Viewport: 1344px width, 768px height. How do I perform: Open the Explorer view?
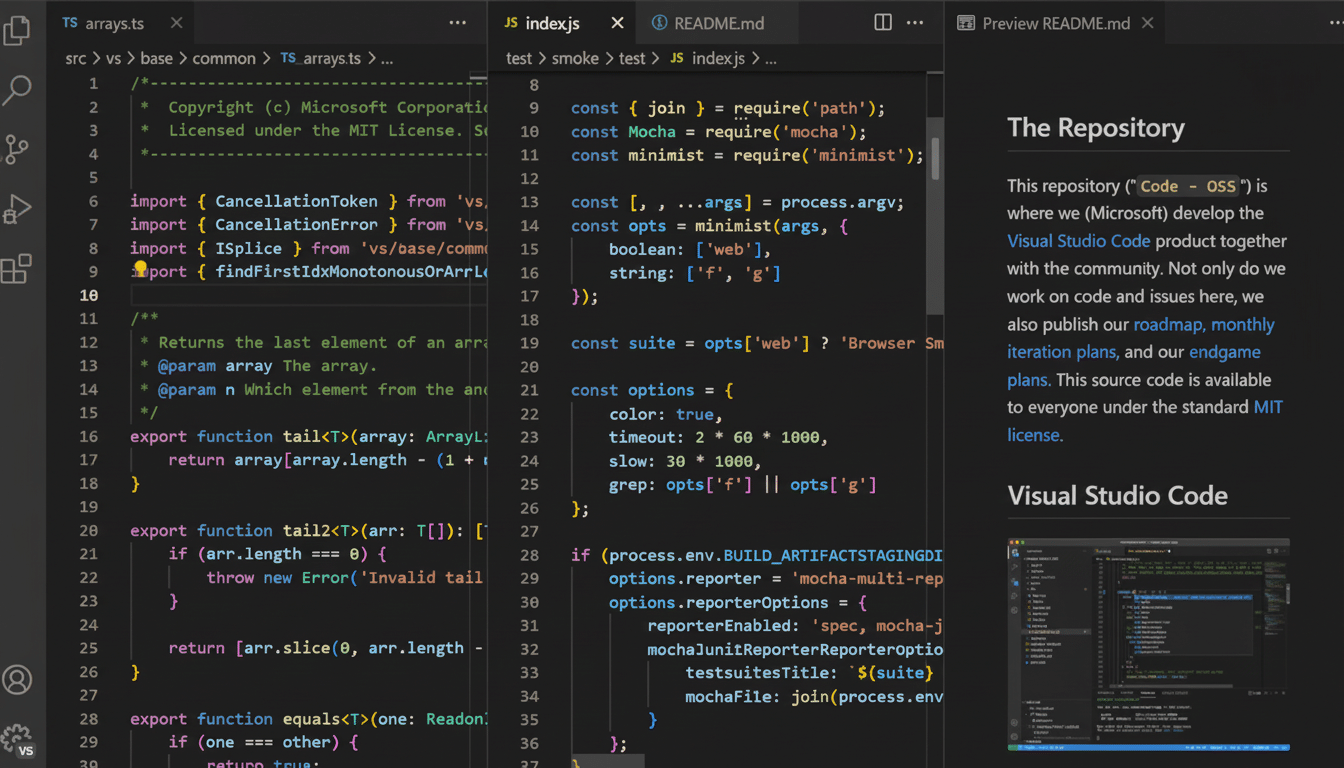tap(15, 31)
